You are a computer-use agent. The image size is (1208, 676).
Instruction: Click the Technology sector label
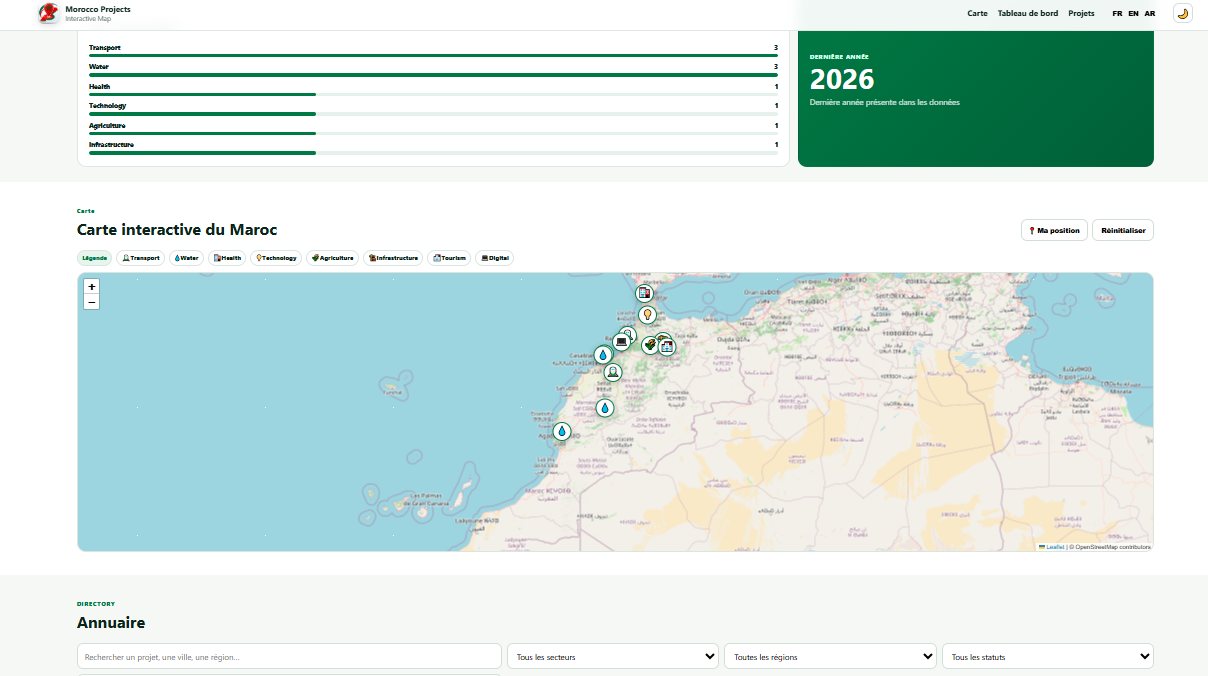click(108, 106)
